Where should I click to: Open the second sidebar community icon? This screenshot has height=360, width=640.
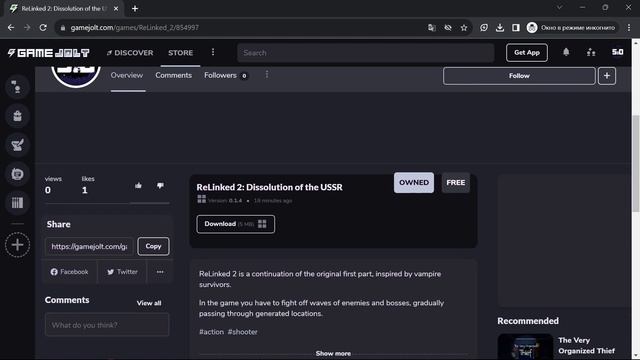pyautogui.click(x=17, y=116)
